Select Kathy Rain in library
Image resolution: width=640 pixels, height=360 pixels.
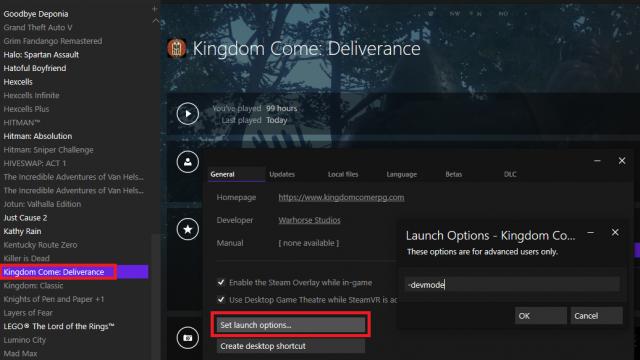click(22, 231)
